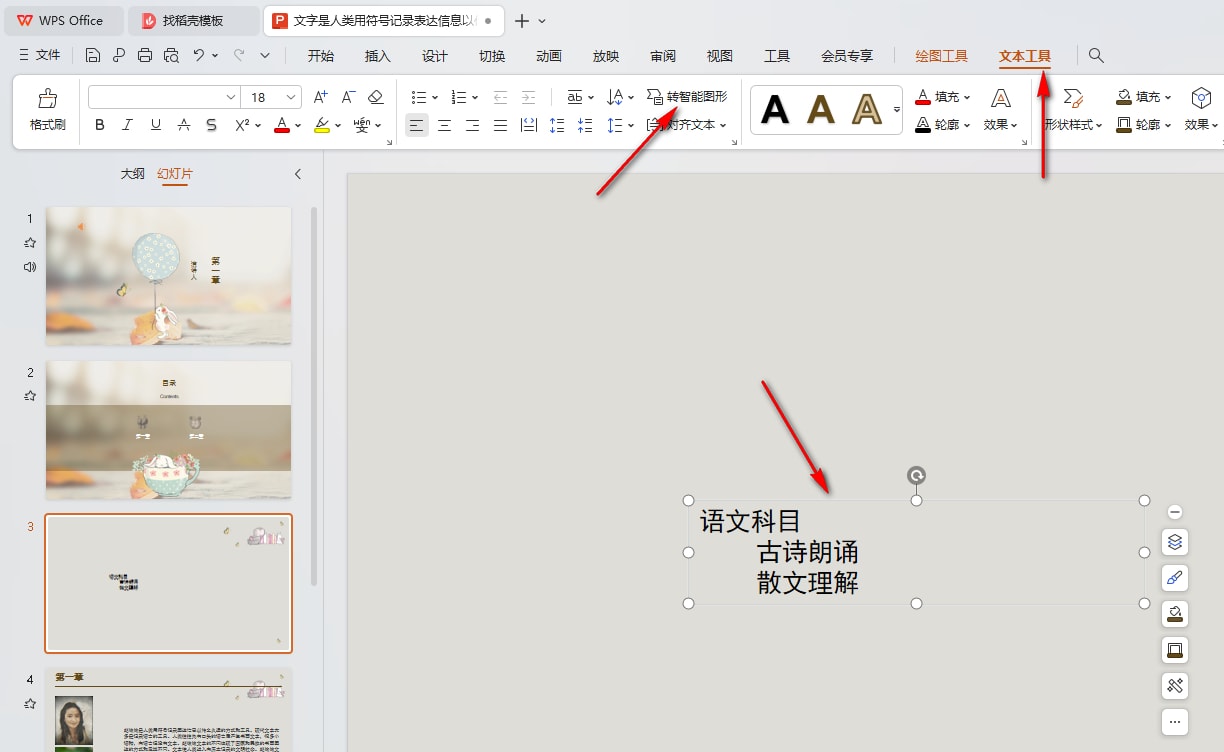Open the align text (对齐文本) dropdown
This screenshot has height=752, width=1224.
pyautogui.click(x=686, y=125)
